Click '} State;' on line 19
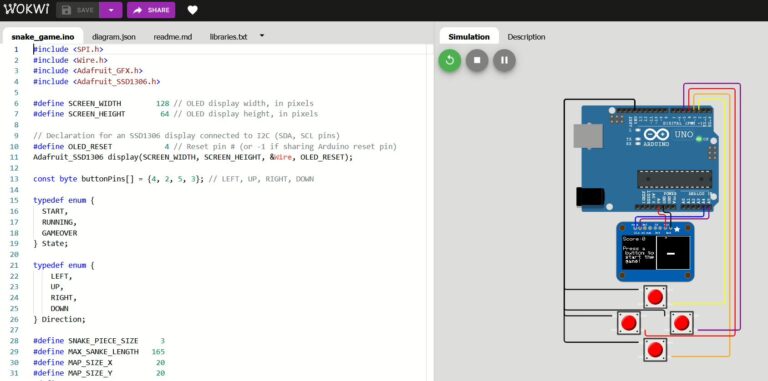Screen dimensions: 768x381 (x=51, y=243)
